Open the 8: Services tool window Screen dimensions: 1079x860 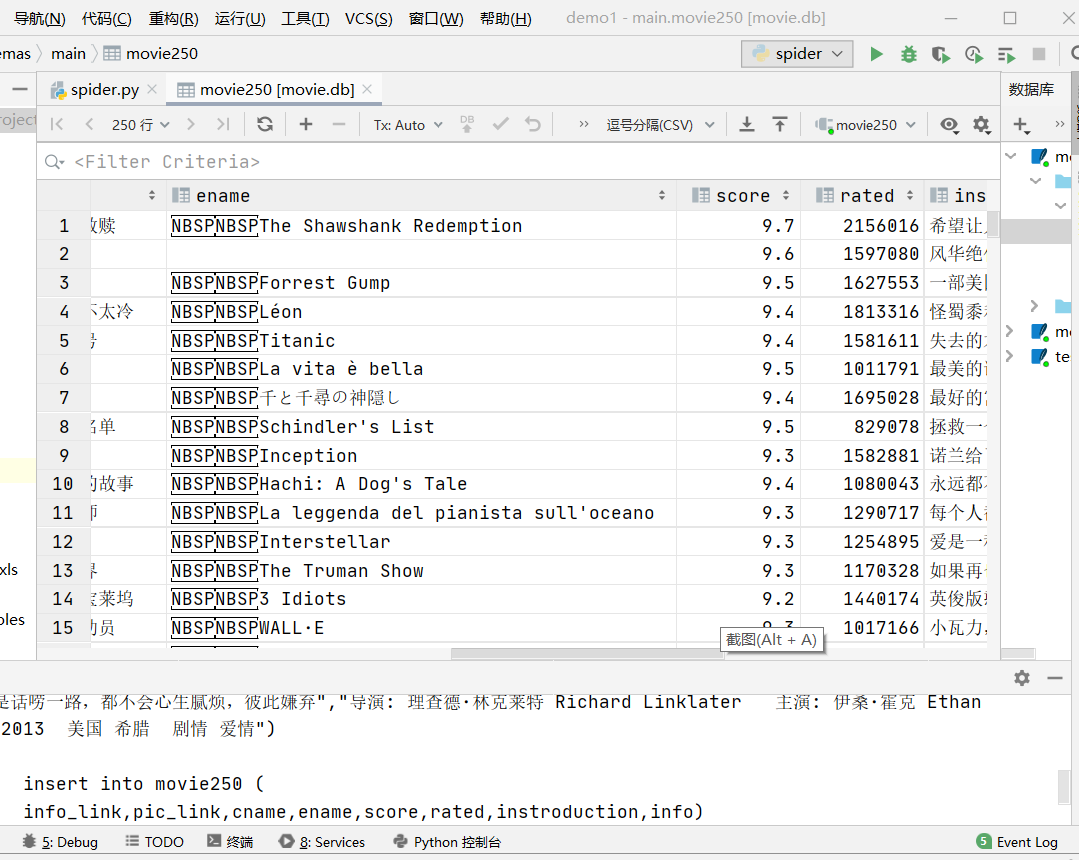(322, 842)
